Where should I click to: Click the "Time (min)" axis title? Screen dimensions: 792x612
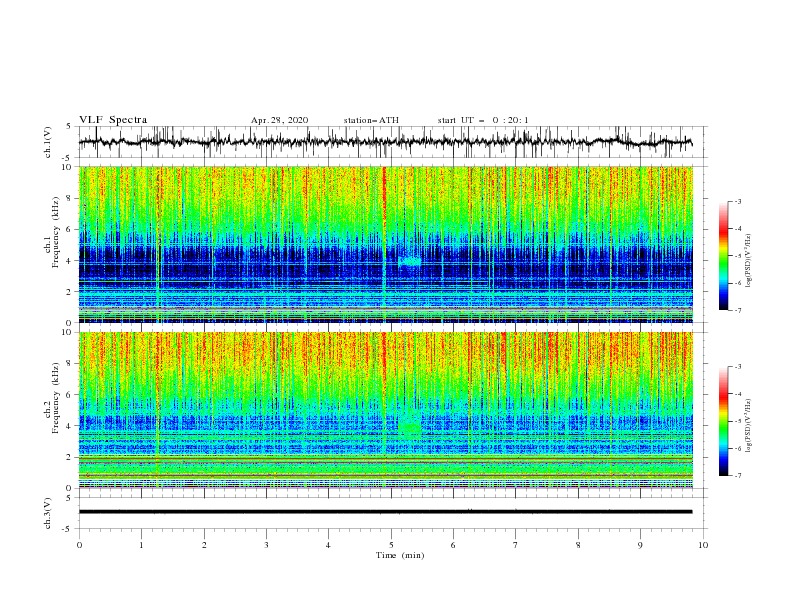coord(400,555)
